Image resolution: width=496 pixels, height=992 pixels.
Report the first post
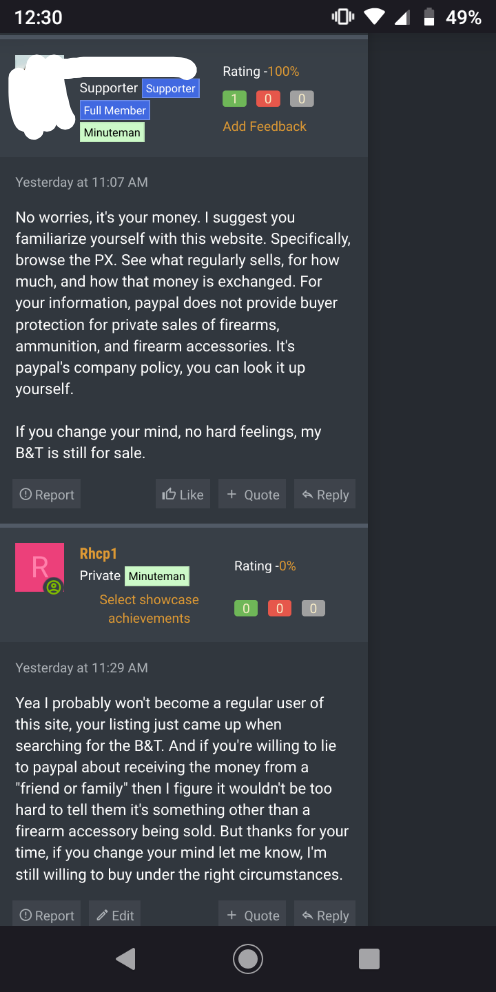(47, 494)
